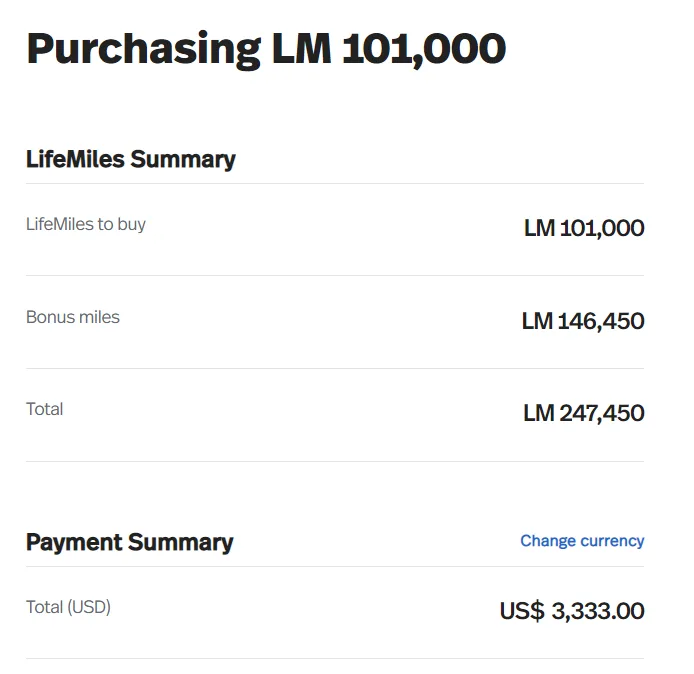694x674 pixels.
Task: Select the US$ 3,333.00 payment amount
Action: tap(572, 611)
